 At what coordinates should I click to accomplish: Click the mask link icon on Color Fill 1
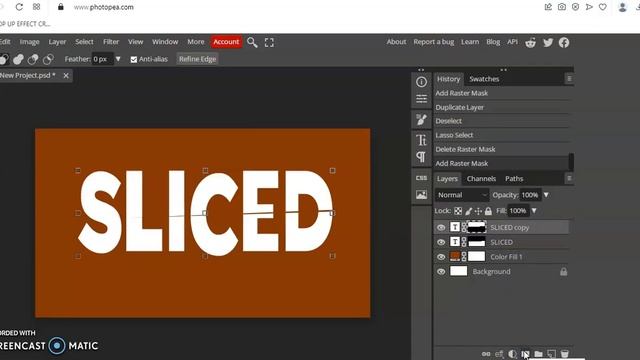click(464, 257)
